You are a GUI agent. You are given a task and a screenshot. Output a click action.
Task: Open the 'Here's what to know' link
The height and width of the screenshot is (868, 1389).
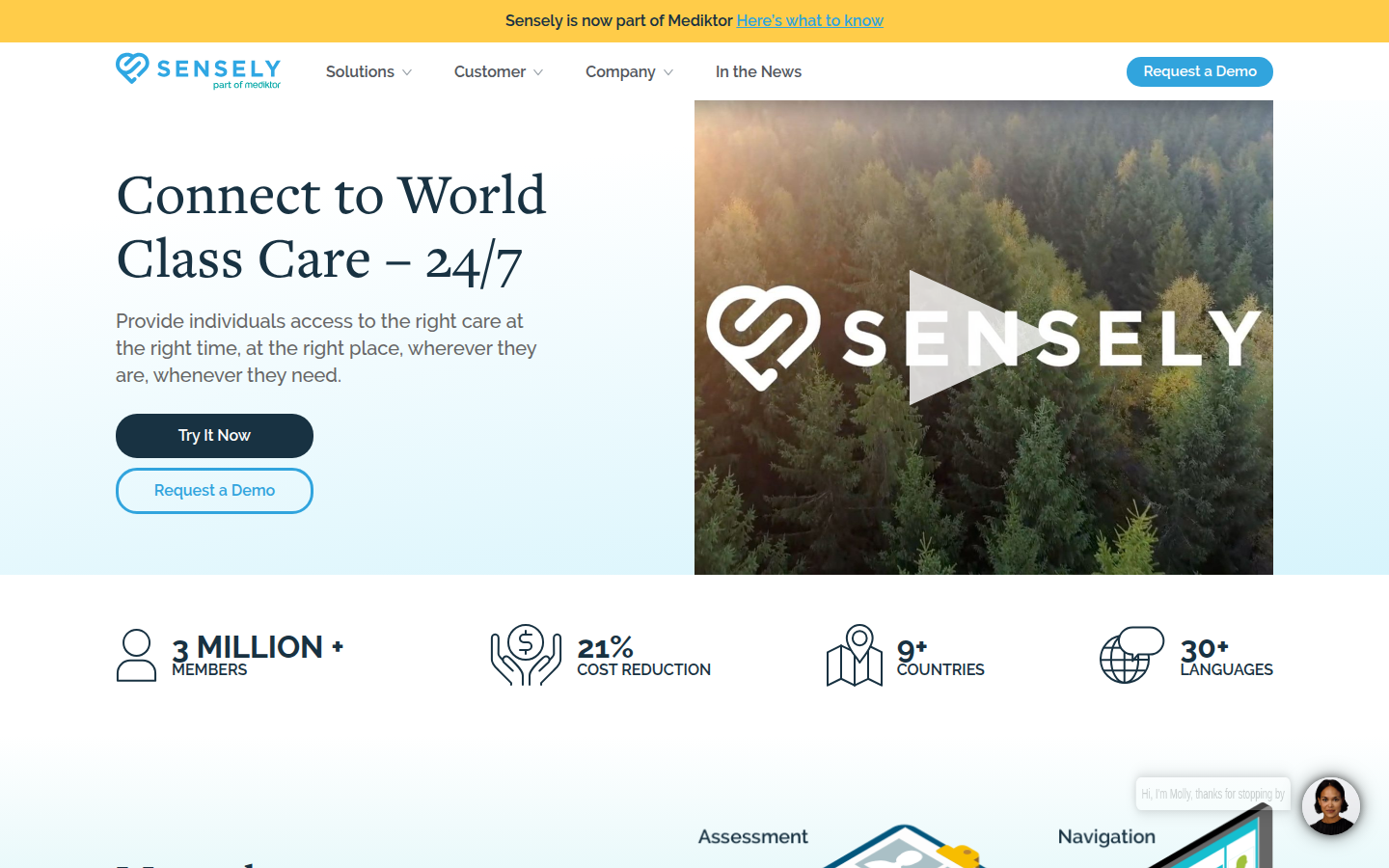pos(809,21)
